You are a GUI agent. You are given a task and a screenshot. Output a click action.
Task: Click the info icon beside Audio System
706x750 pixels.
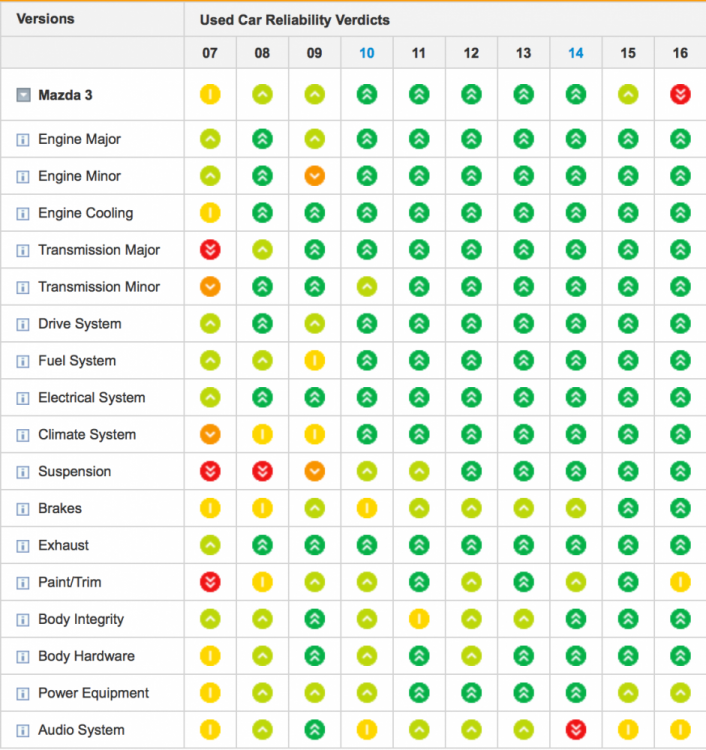pos(22,731)
